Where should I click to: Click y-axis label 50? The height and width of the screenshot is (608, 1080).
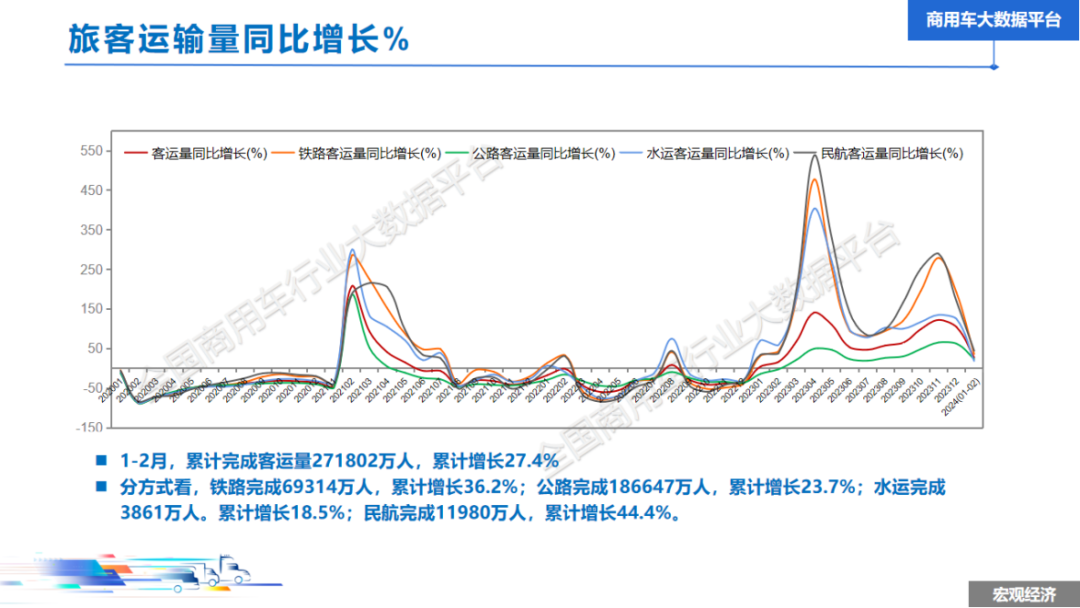click(94, 348)
